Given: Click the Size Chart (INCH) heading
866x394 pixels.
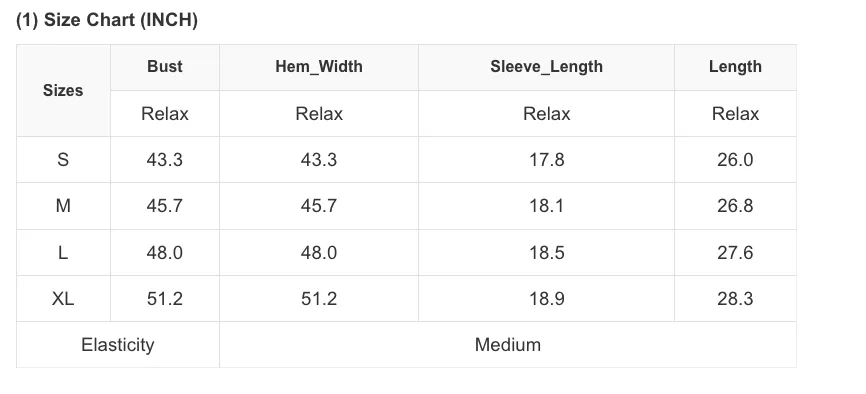Looking at the screenshot, I should point(107,20).
